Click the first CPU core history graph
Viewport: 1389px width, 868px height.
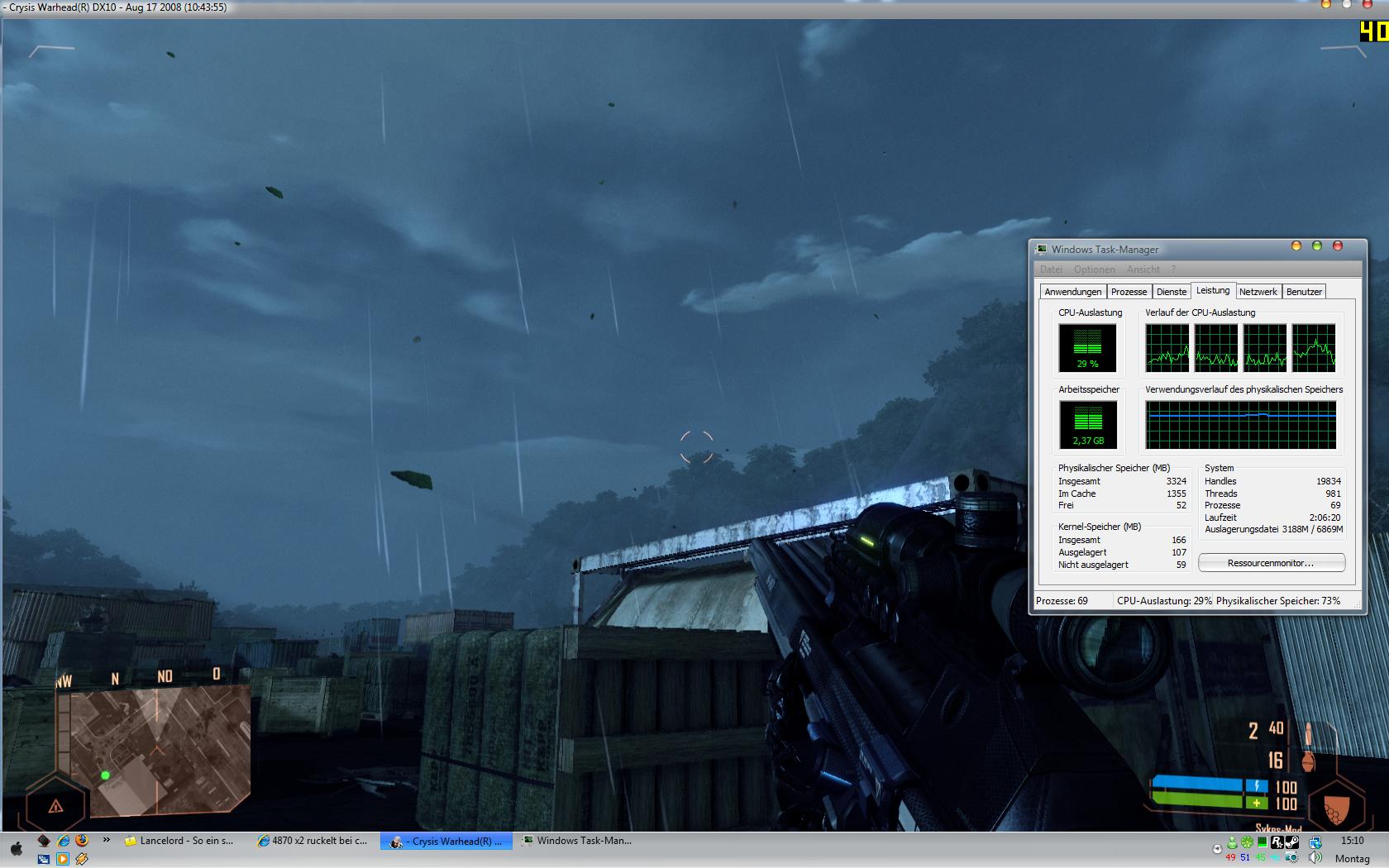[x=1167, y=348]
